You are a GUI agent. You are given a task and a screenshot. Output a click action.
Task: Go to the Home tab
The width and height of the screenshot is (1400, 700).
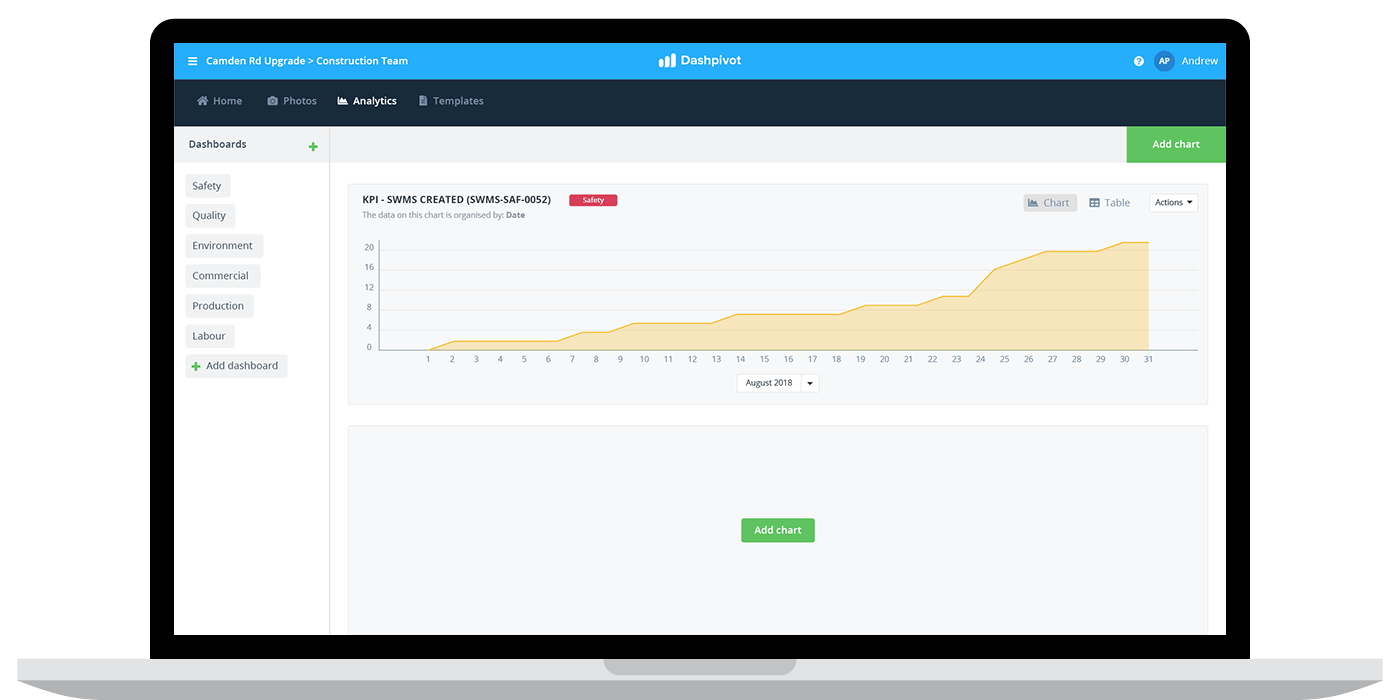(x=220, y=101)
